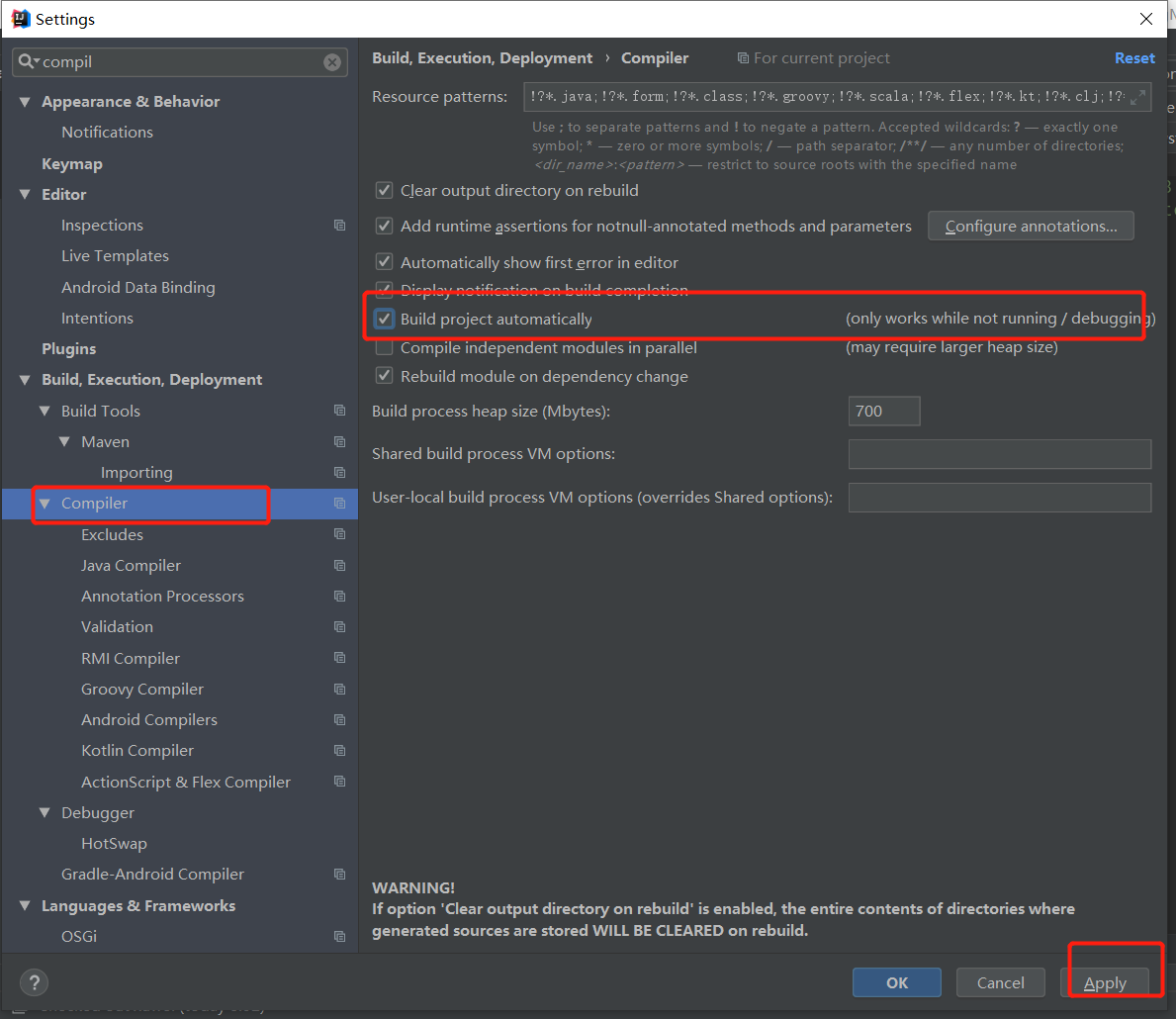Click project-level icon beside OSGi
Image resolution: width=1176 pixels, height=1019 pixels.
pyautogui.click(x=340, y=937)
